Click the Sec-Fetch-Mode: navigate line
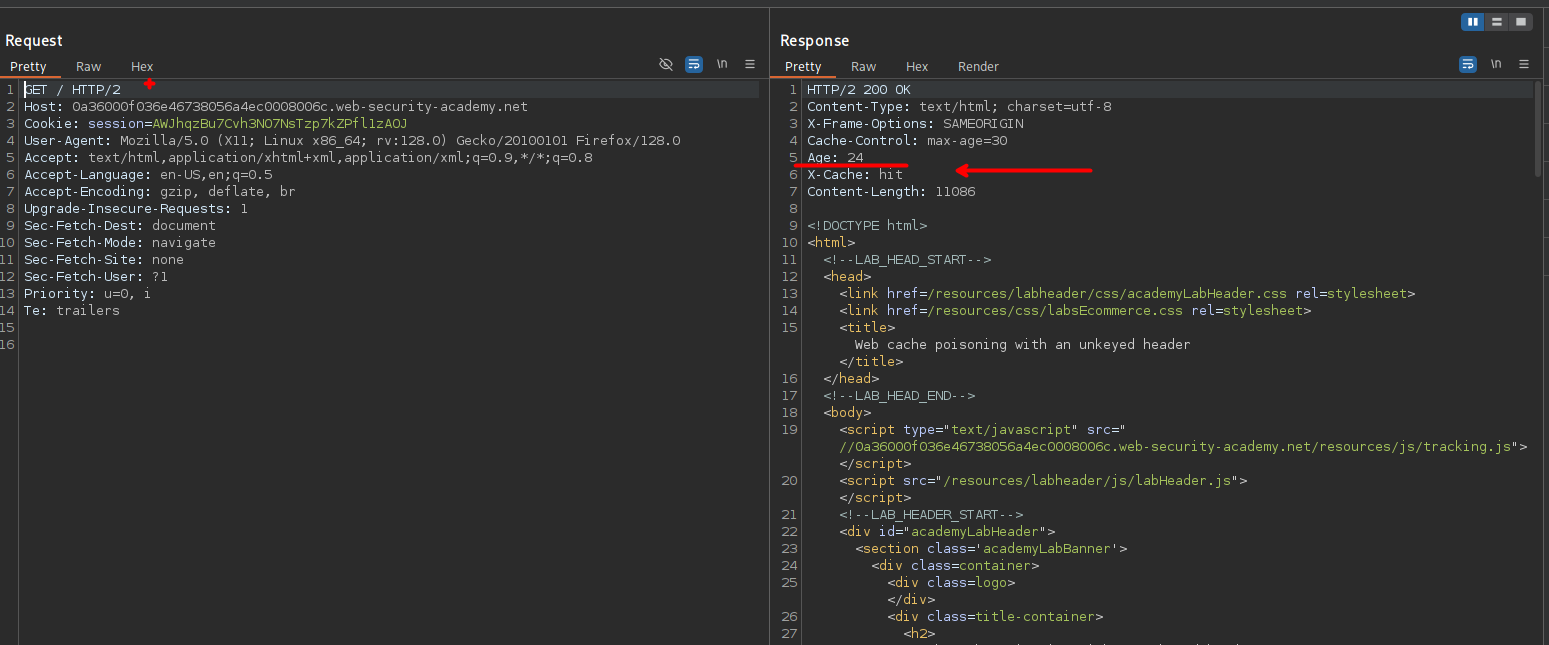Screen dimensions: 1549x645 [120, 243]
